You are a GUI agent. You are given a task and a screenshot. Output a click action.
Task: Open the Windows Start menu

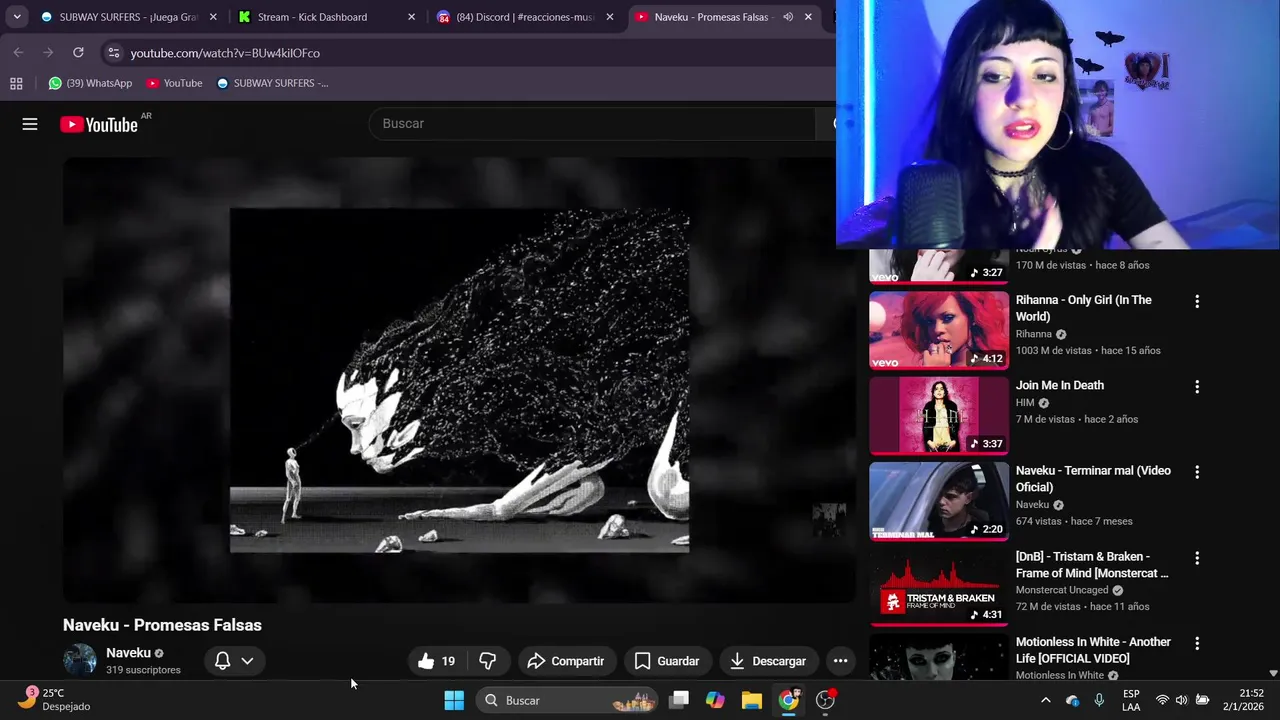[454, 700]
